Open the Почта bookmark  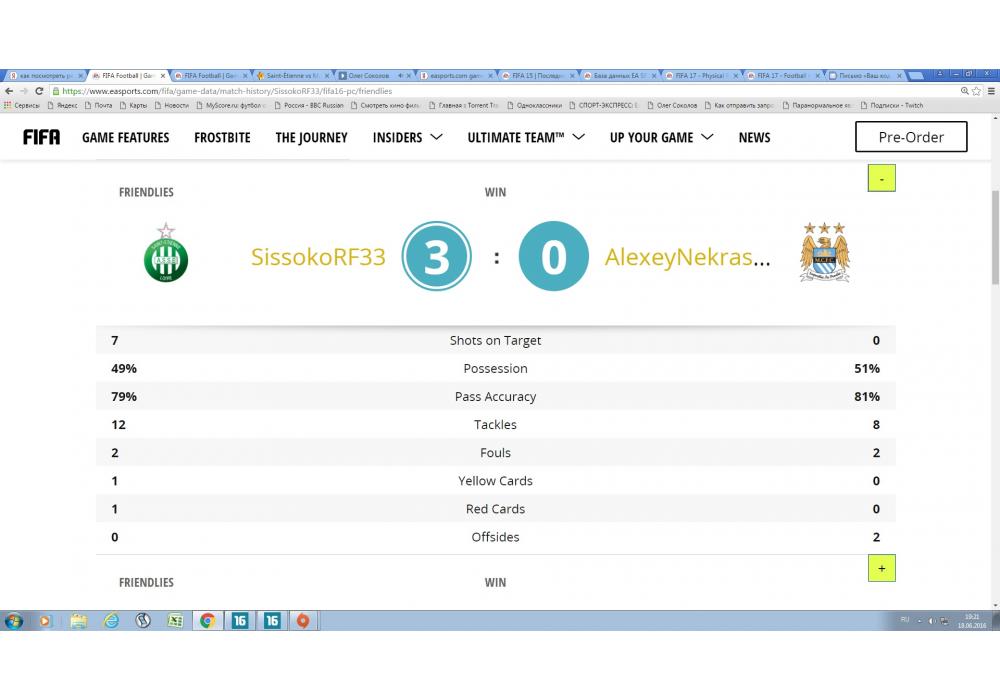click(98, 105)
